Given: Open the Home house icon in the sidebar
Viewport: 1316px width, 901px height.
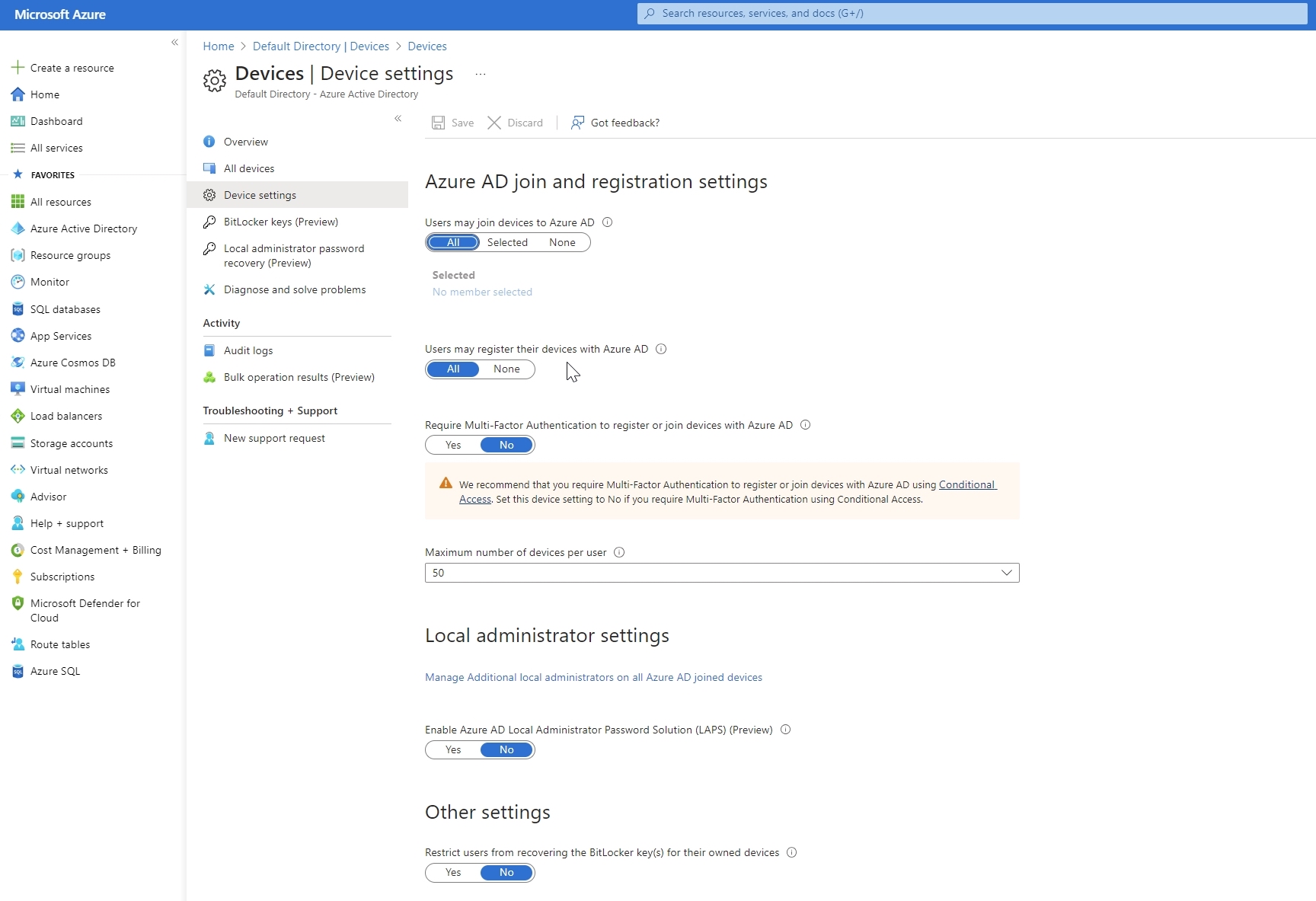Looking at the screenshot, I should click(x=18, y=94).
